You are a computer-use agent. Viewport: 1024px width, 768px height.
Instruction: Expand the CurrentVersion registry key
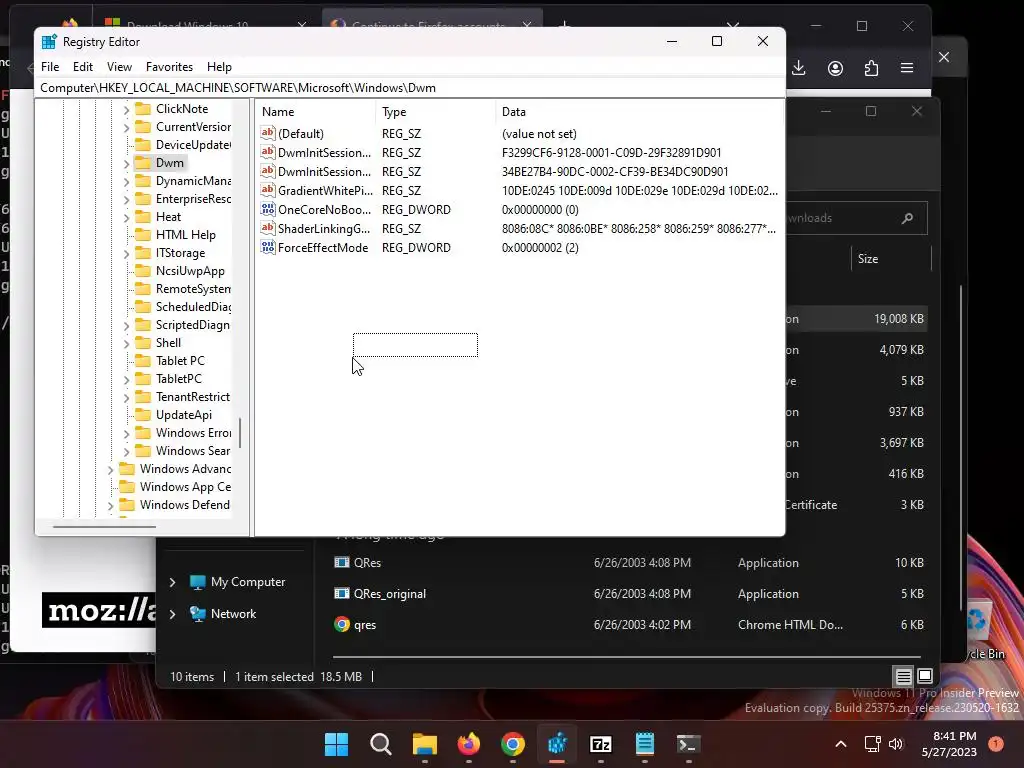point(126,127)
